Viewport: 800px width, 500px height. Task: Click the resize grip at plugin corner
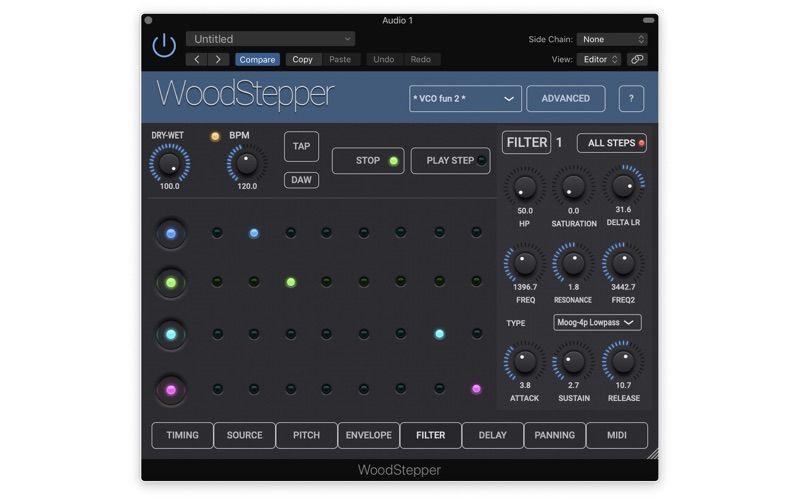[653, 454]
